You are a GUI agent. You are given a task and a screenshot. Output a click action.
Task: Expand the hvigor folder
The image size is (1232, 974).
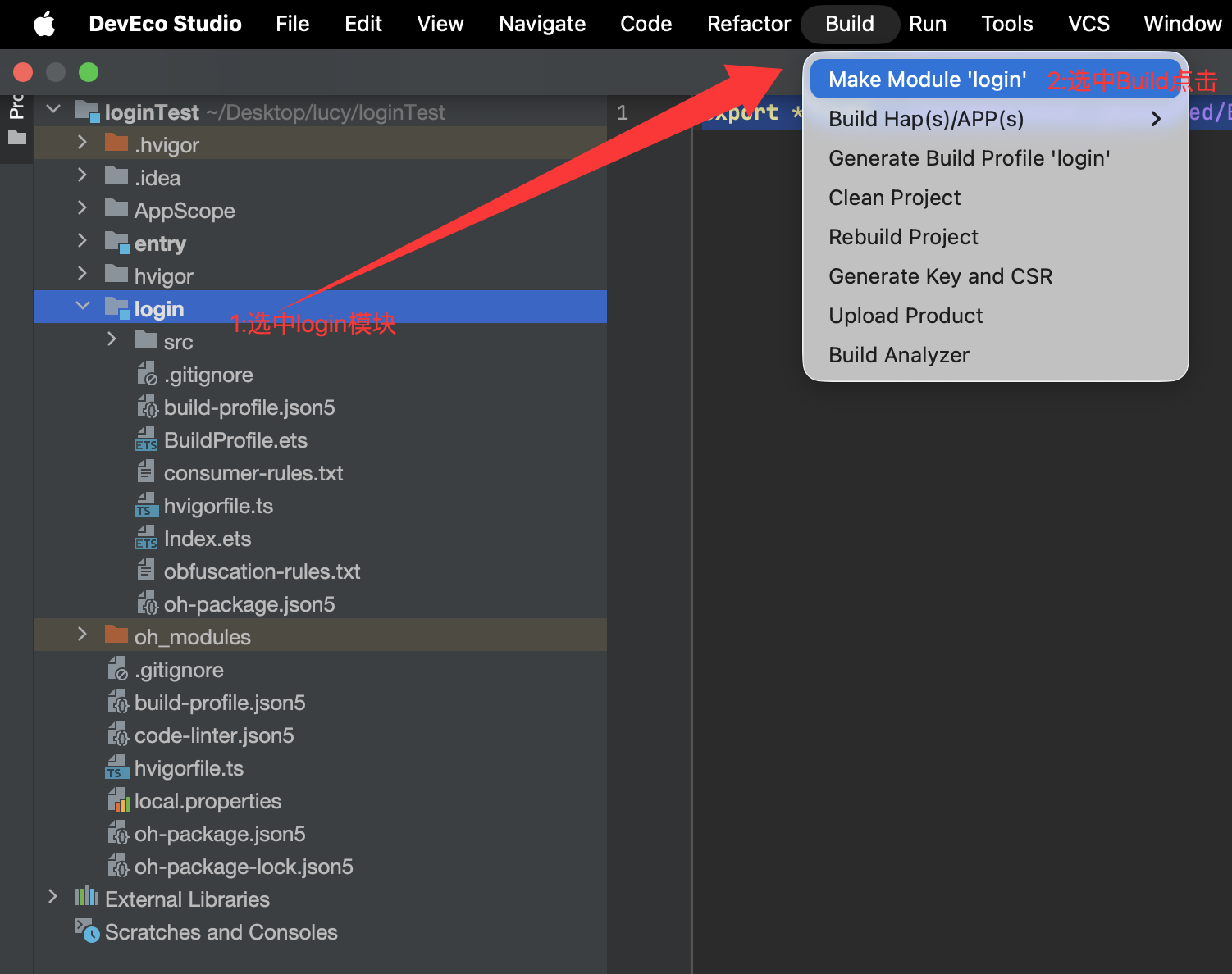tap(82, 274)
